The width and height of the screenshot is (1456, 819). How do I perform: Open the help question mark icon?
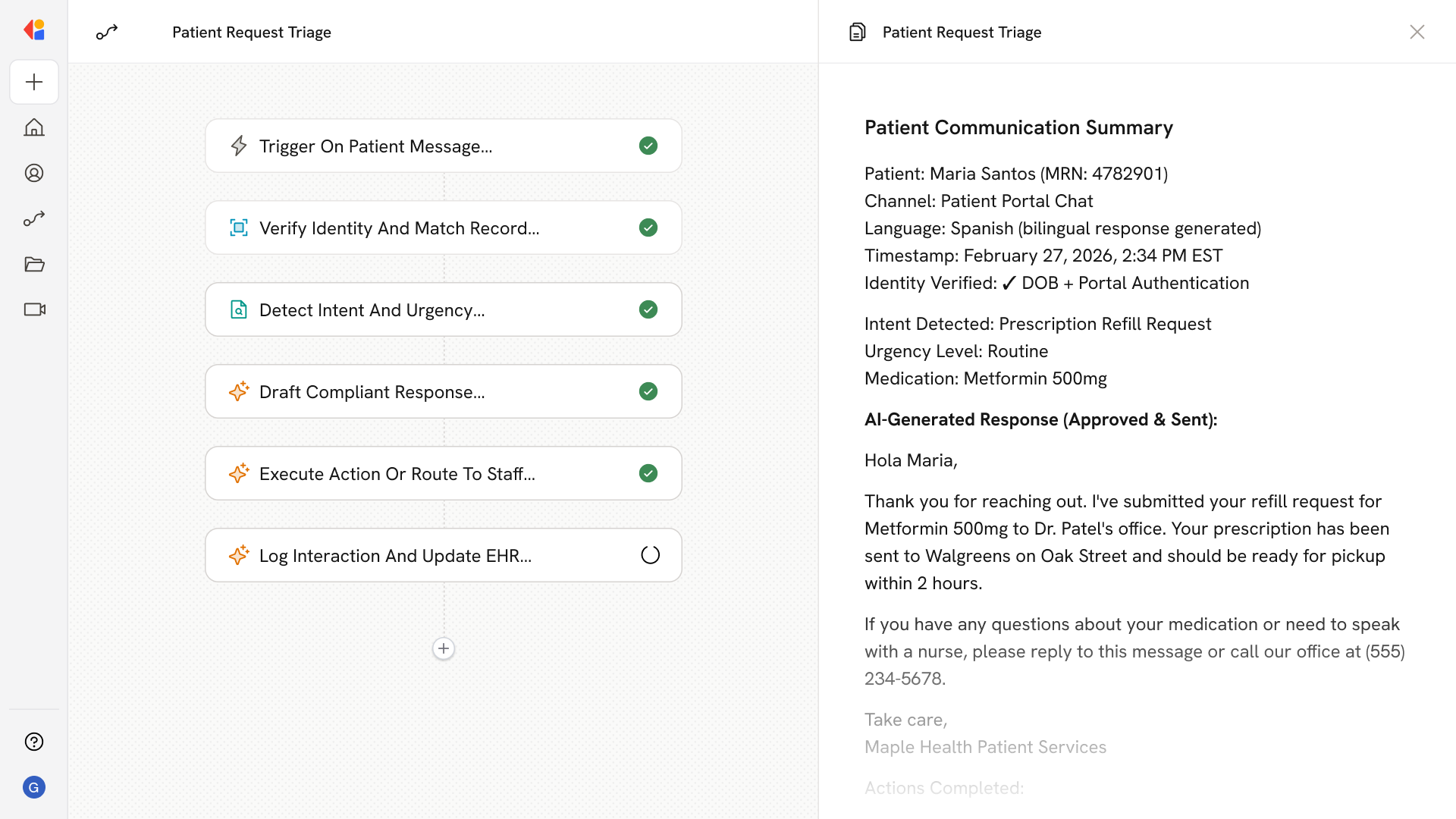tap(34, 742)
